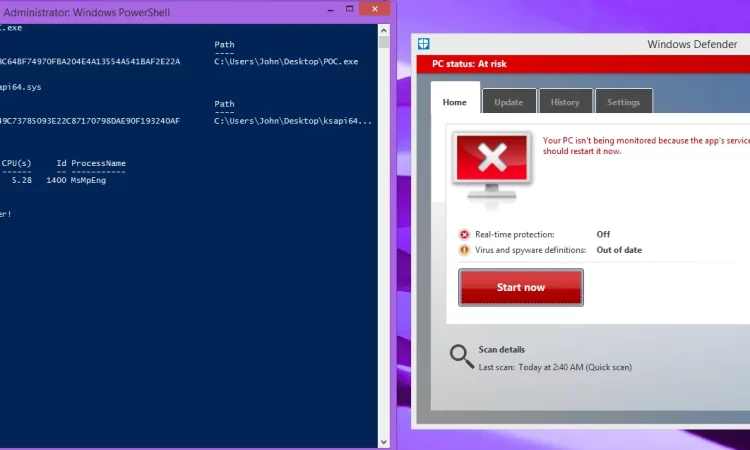
Task: Click the MsMpEng process name in PowerShell
Action: click(88, 180)
